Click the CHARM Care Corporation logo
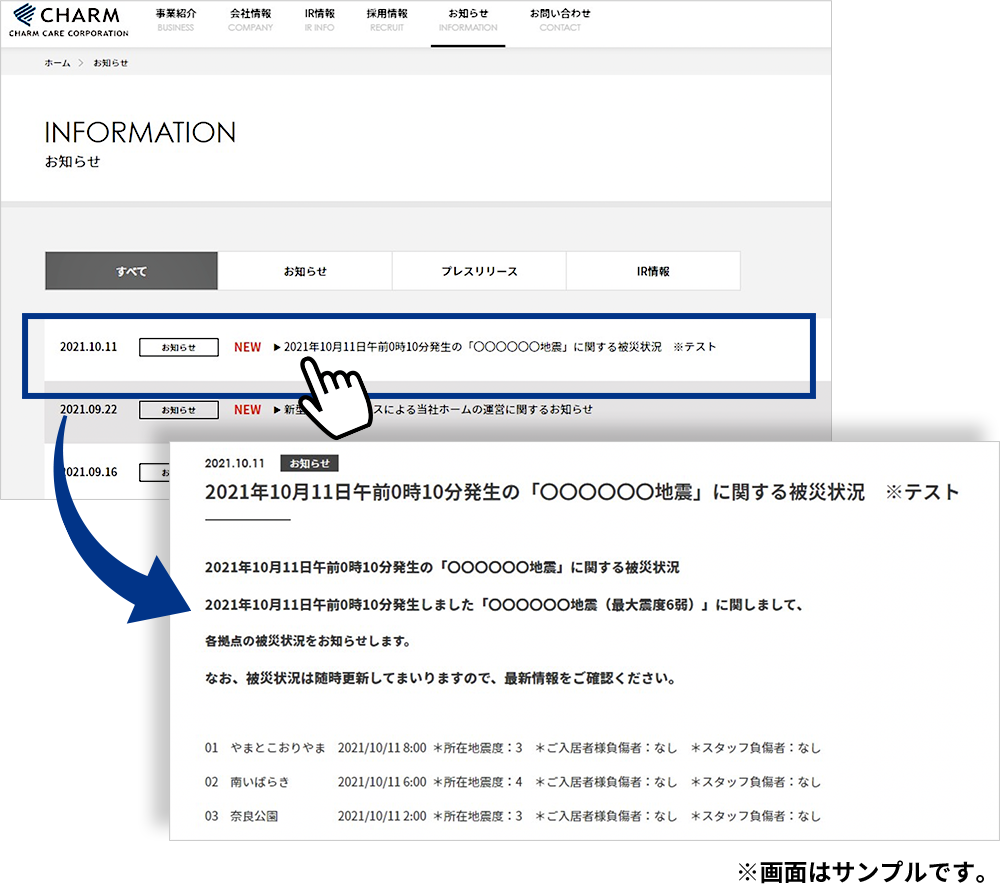 coord(69,20)
